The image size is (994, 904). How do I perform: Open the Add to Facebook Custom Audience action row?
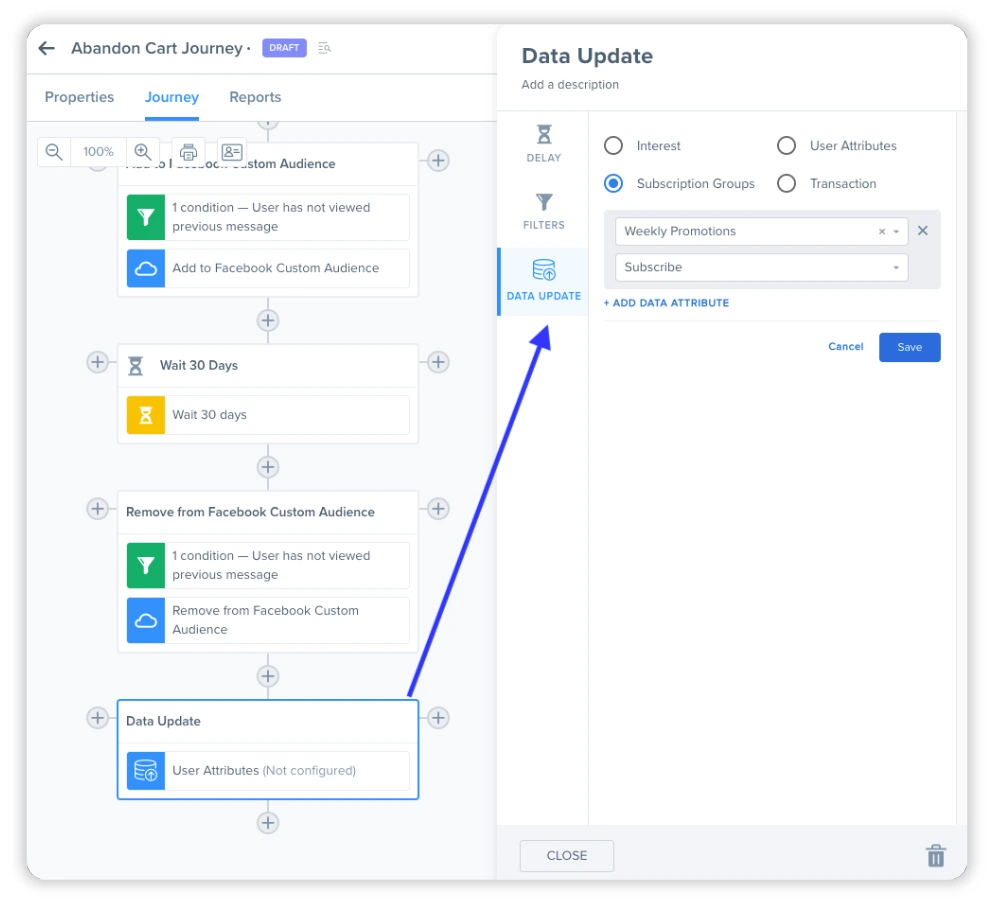[x=268, y=268]
